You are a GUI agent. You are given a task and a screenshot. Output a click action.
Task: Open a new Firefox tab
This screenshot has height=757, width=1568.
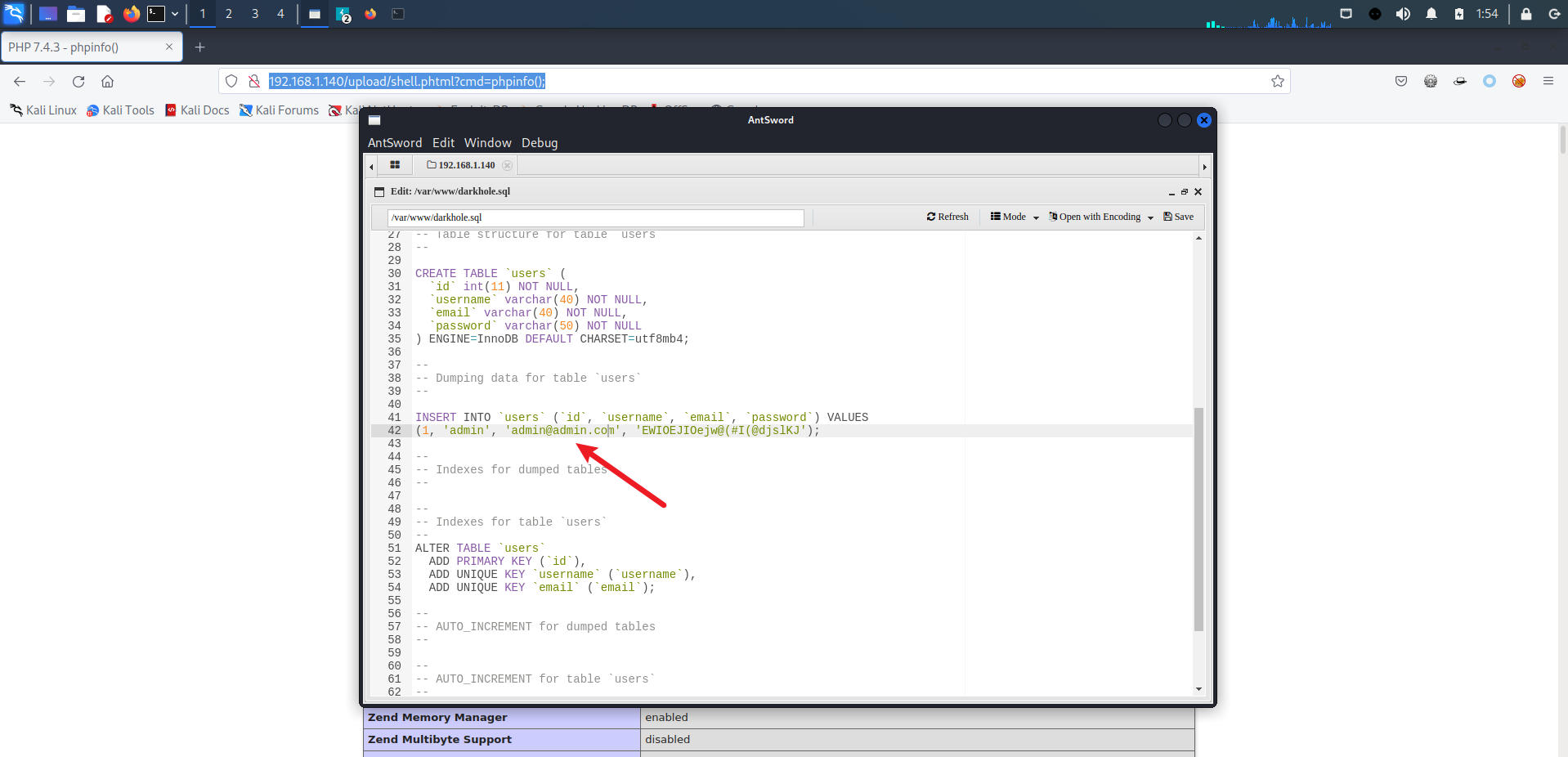click(199, 47)
